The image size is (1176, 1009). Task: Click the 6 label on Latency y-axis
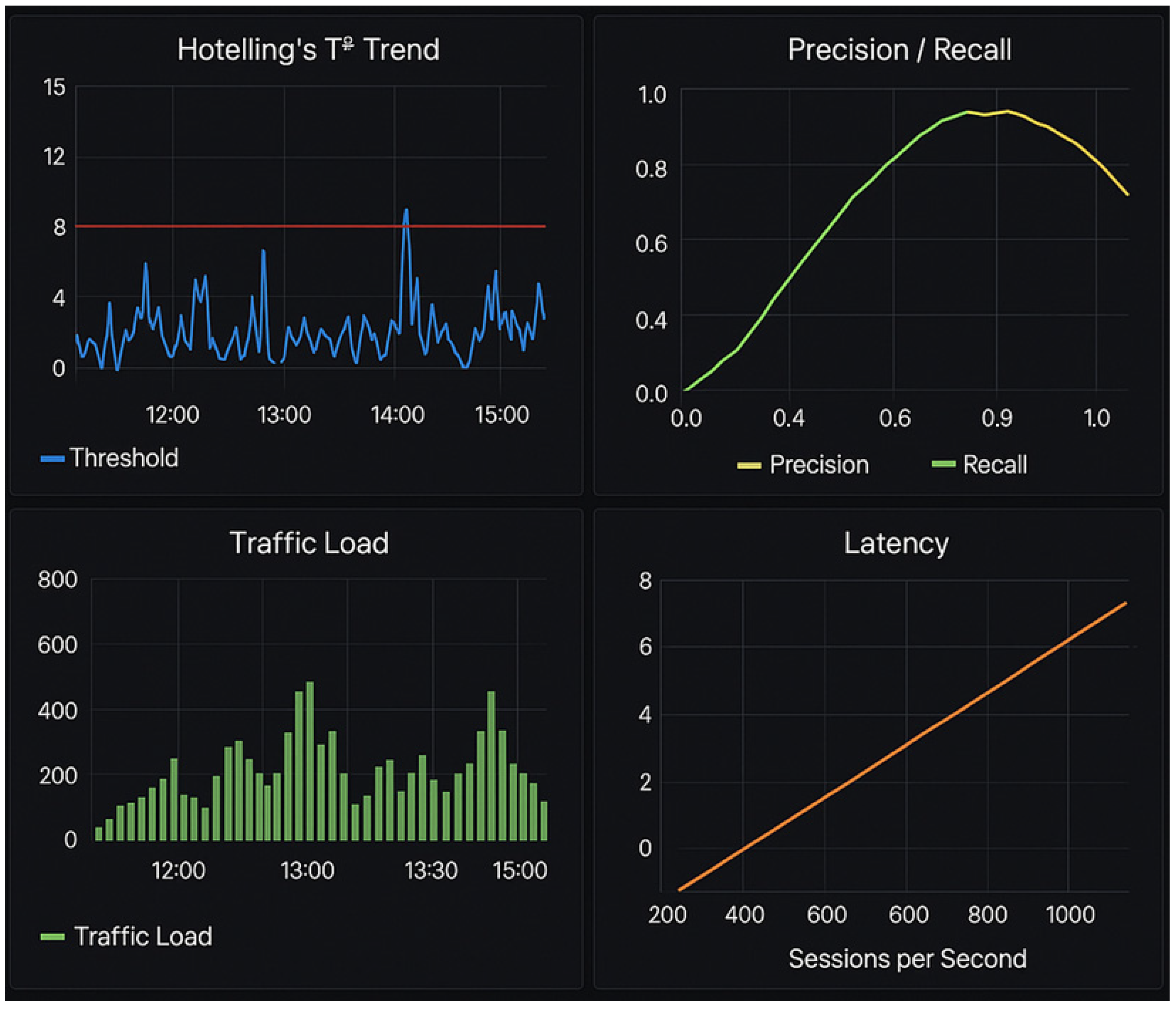pyautogui.click(x=645, y=647)
